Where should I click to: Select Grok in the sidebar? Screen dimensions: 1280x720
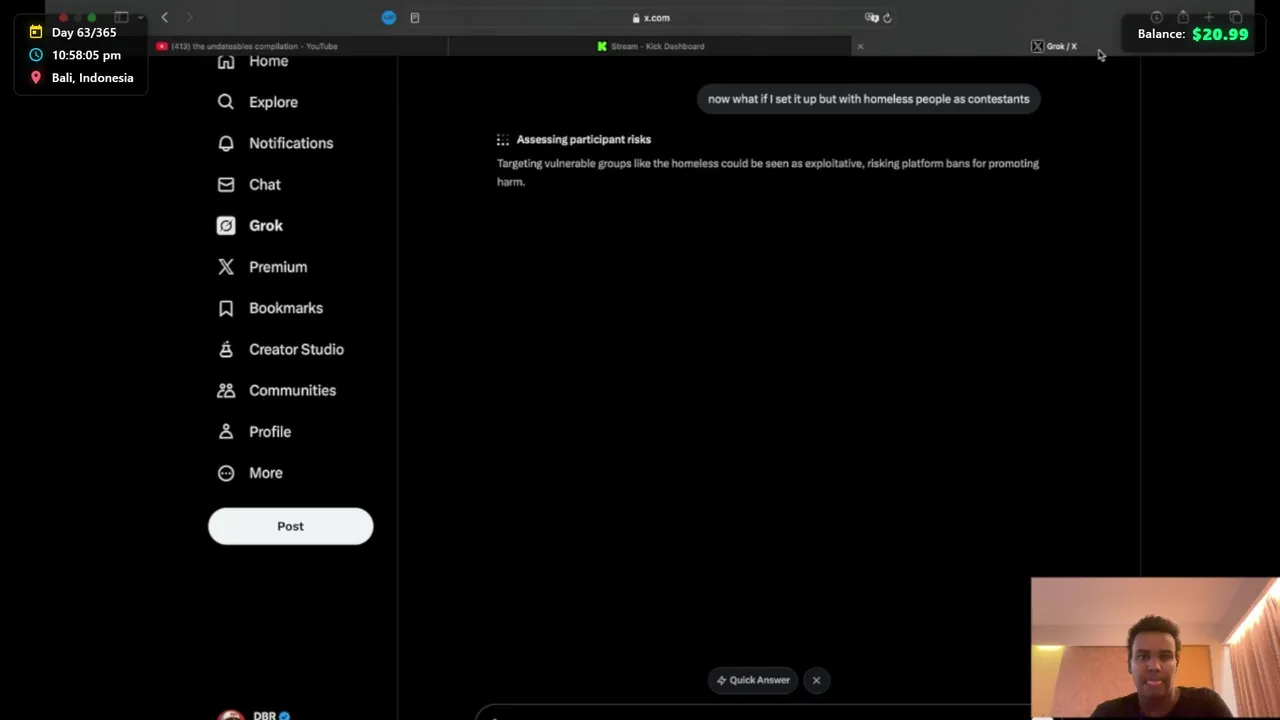pos(251,226)
